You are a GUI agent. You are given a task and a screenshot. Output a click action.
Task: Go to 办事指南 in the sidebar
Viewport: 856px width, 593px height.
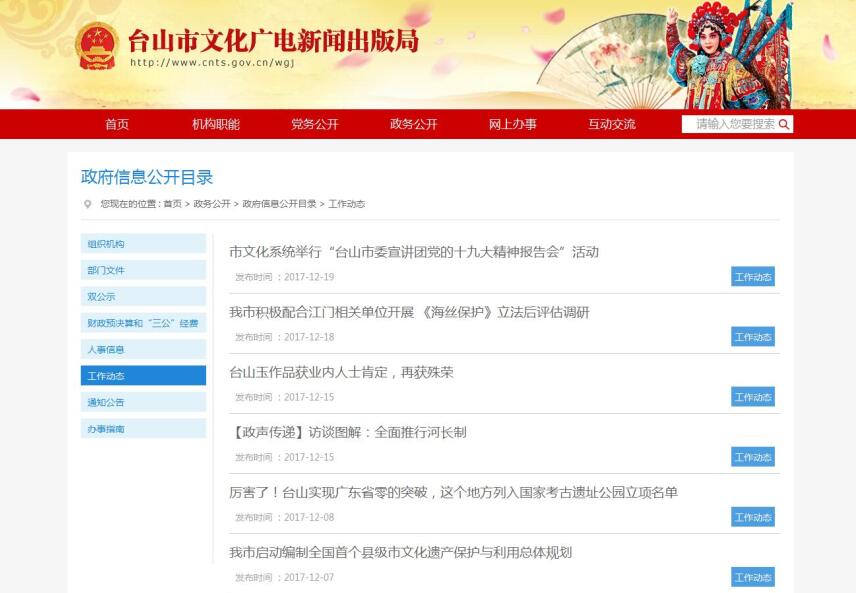(143, 428)
